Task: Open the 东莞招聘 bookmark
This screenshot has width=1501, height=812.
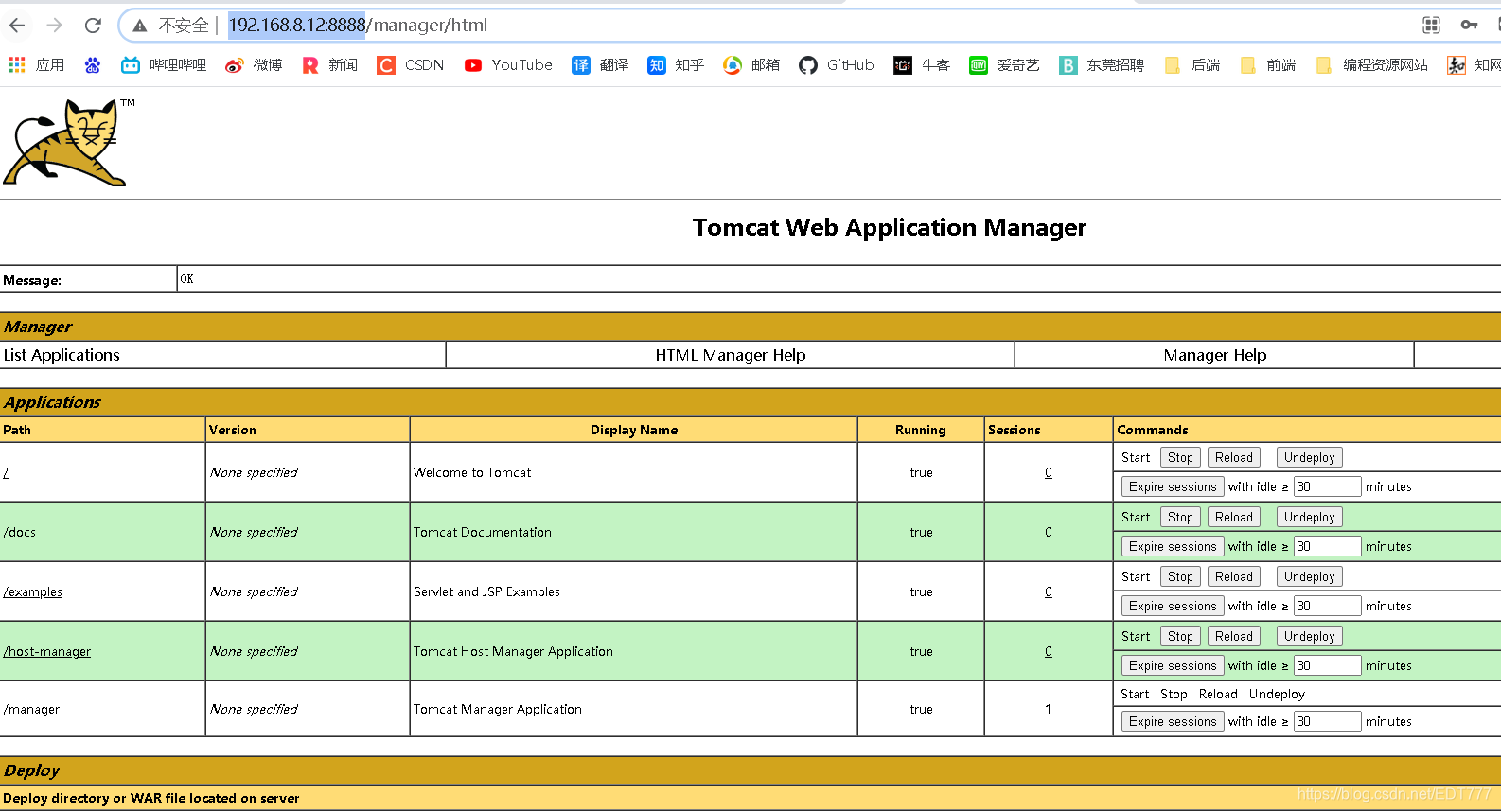Action: click(1102, 65)
